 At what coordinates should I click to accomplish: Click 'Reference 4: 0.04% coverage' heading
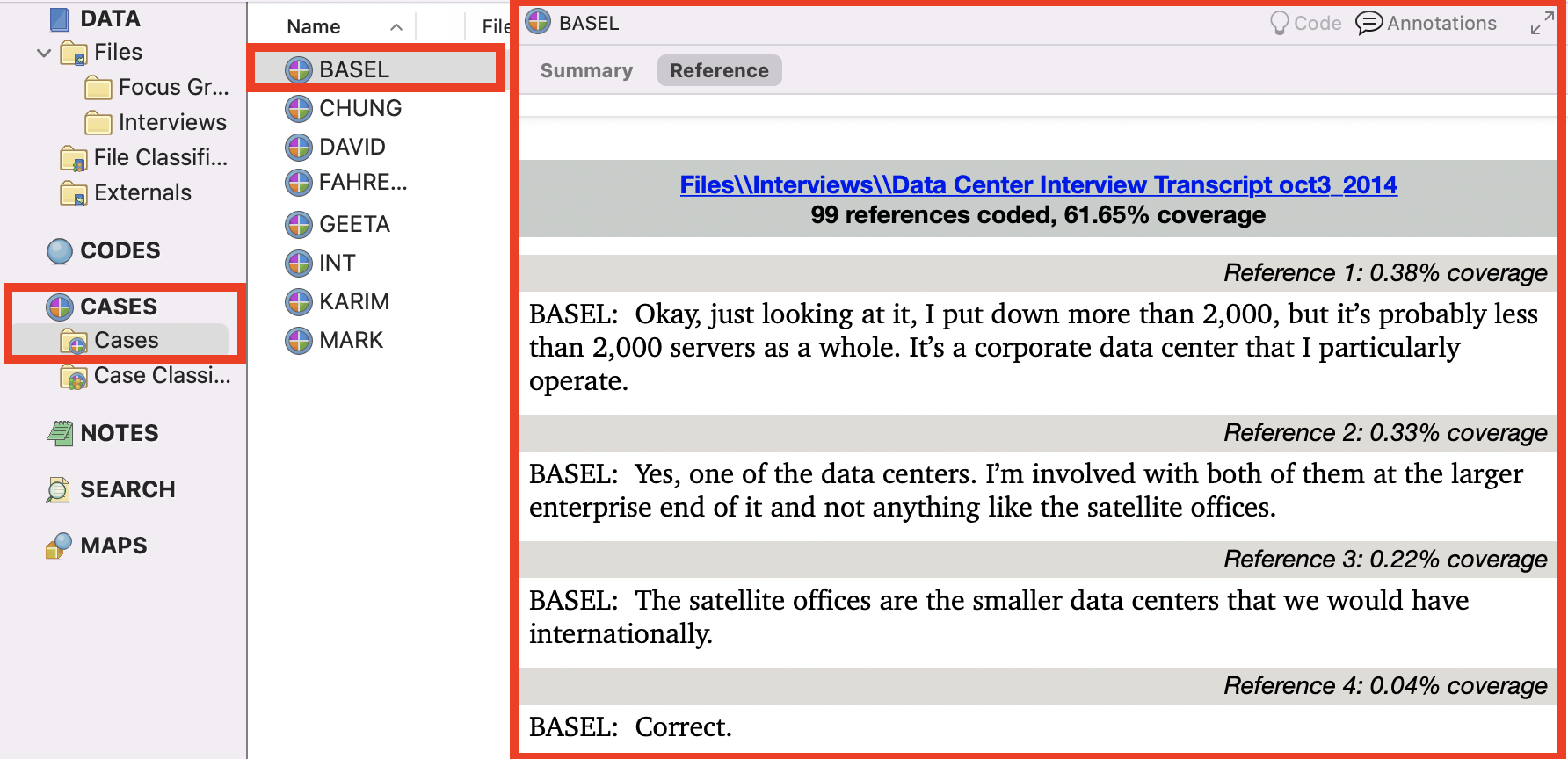click(1385, 686)
